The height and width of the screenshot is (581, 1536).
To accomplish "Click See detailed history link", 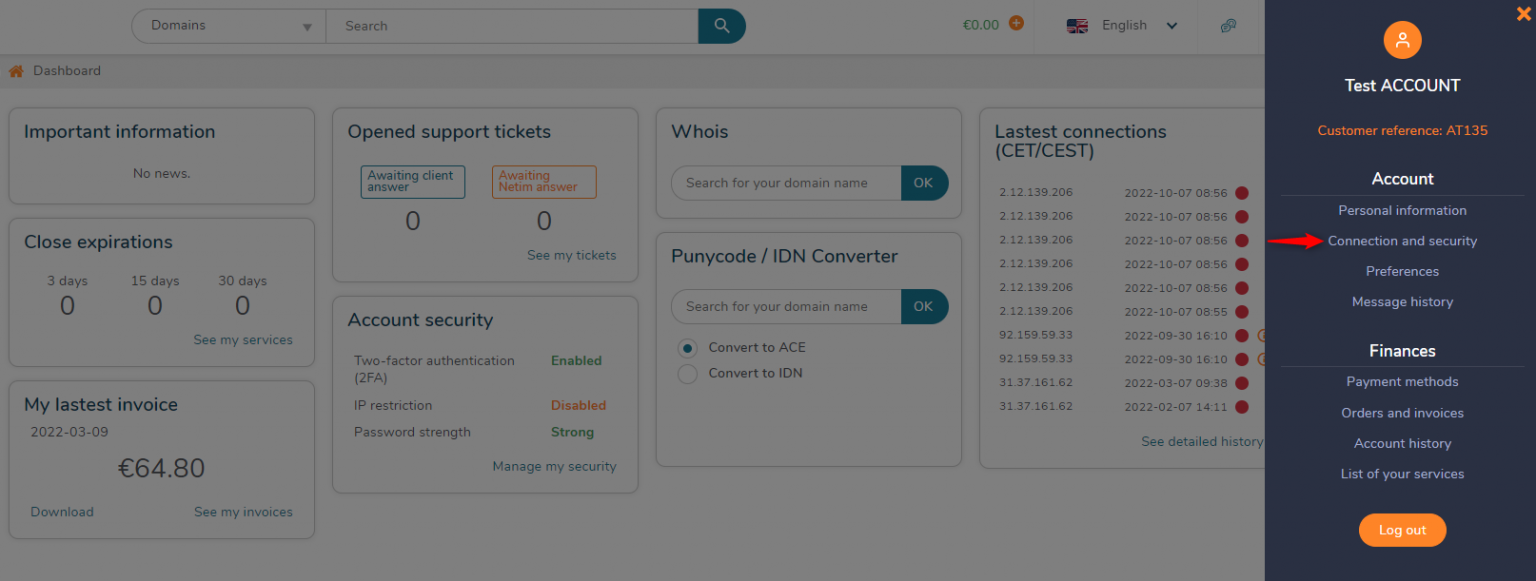I will pyautogui.click(x=1201, y=441).
